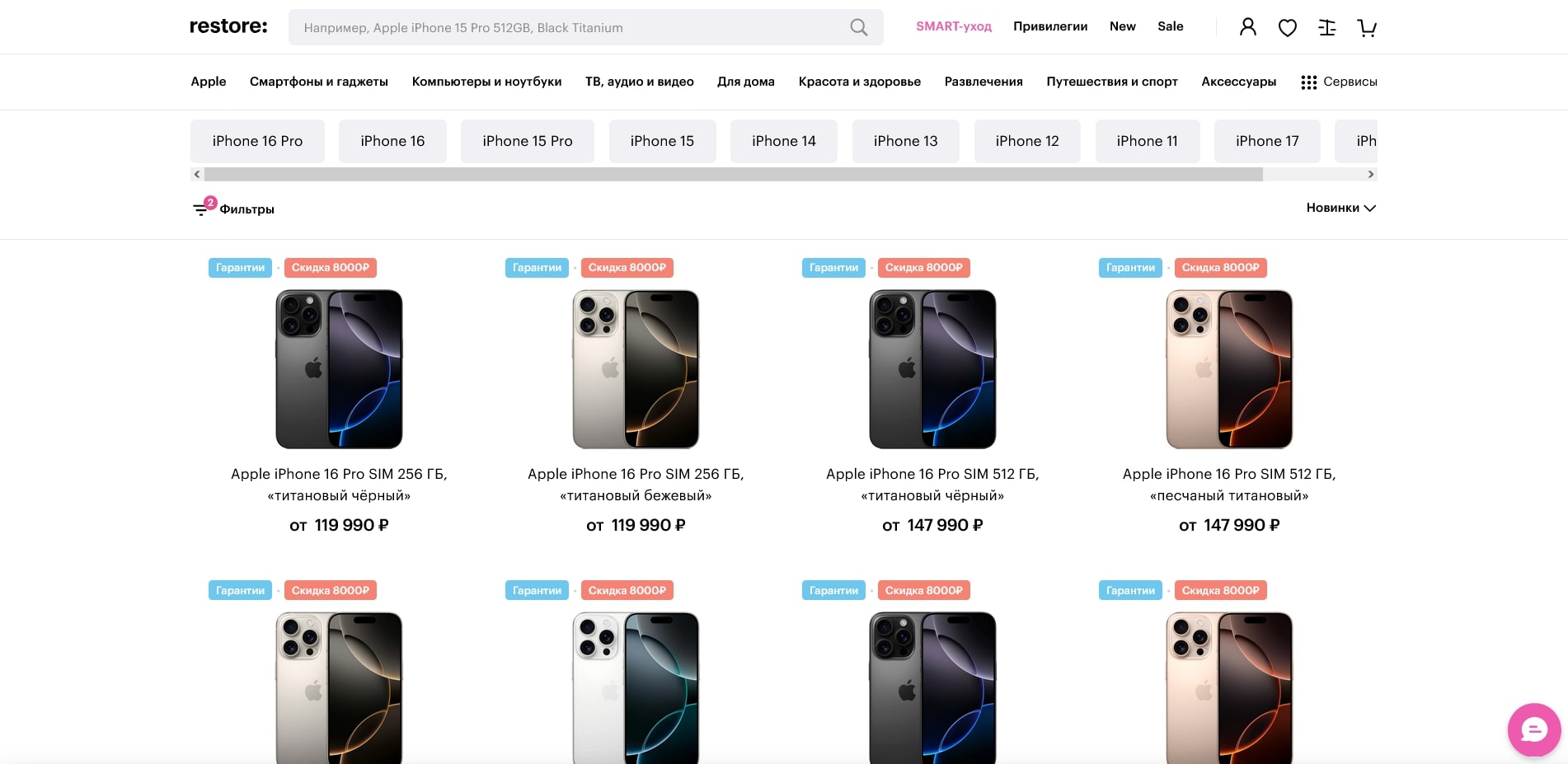Viewport: 1568px width, 764px height.
Task: Open the SMART-уход link
Action: click(953, 26)
